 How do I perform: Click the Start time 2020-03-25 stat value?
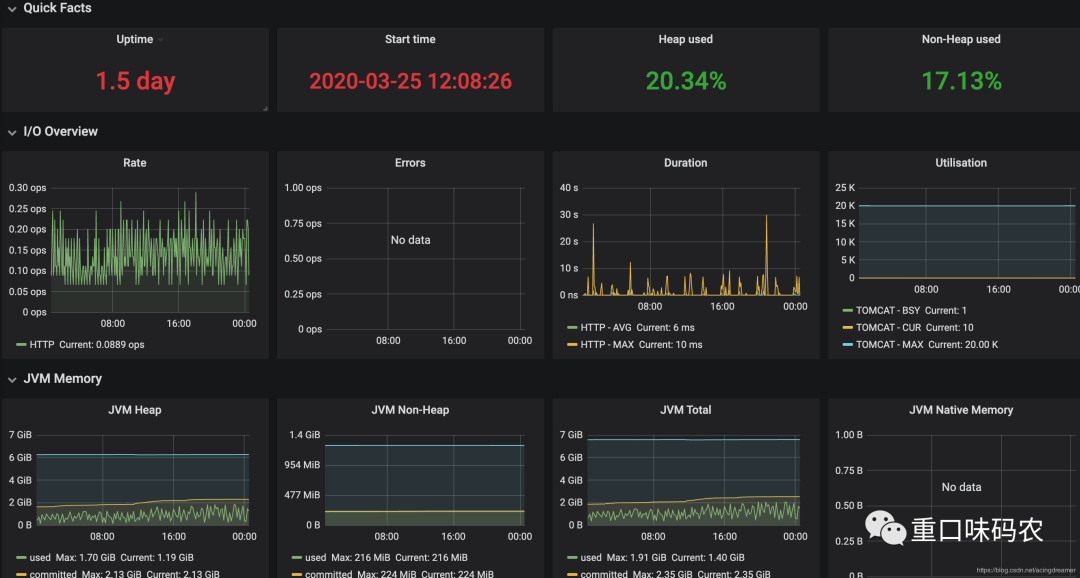(411, 81)
